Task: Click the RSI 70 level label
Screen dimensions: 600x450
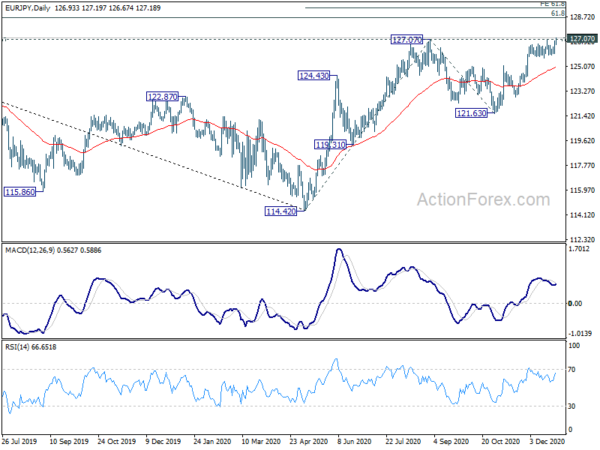Action: (x=572, y=370)
